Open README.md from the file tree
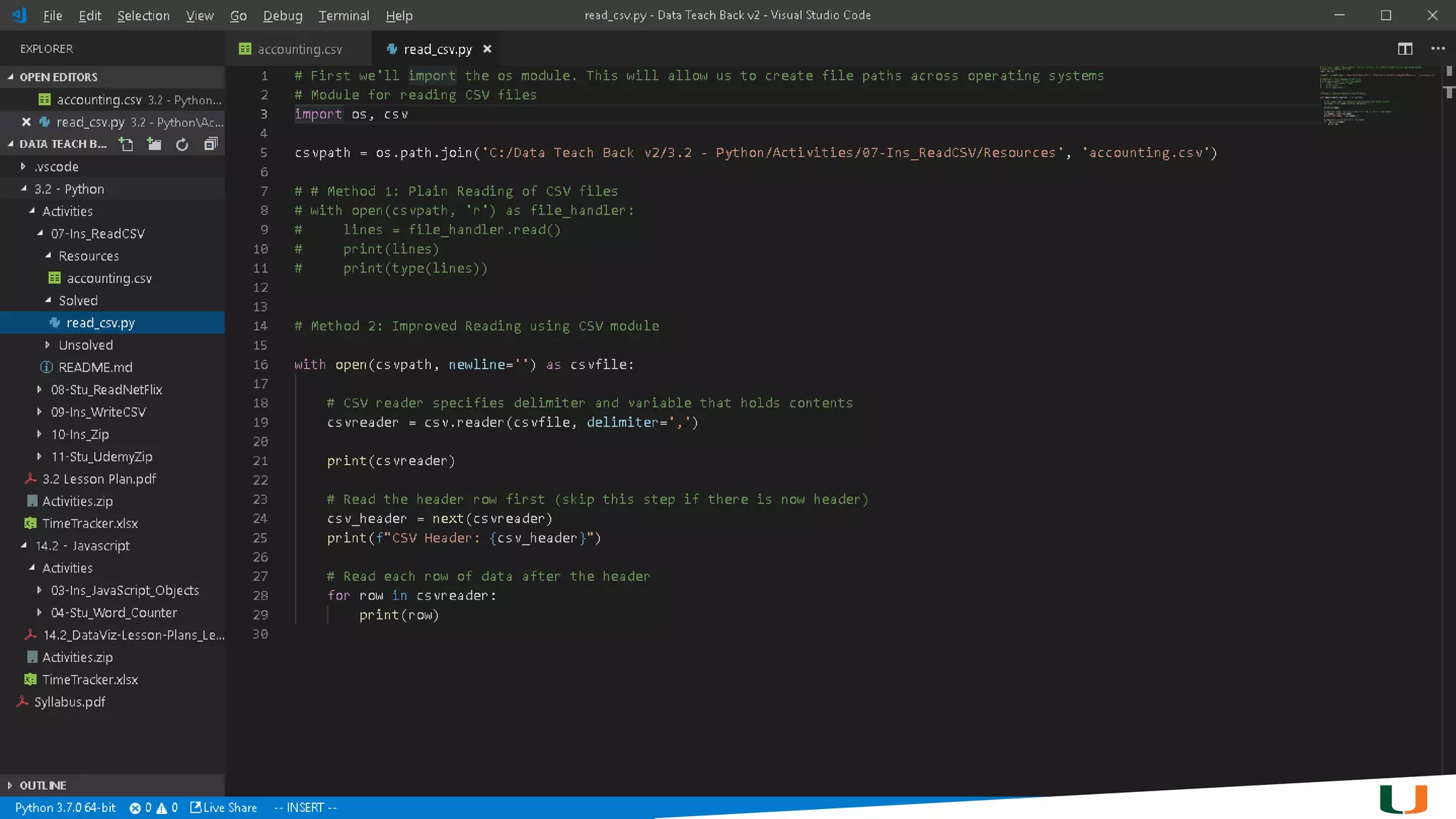This screenshot has width=1456, height=819. click(x=95, y=368)
